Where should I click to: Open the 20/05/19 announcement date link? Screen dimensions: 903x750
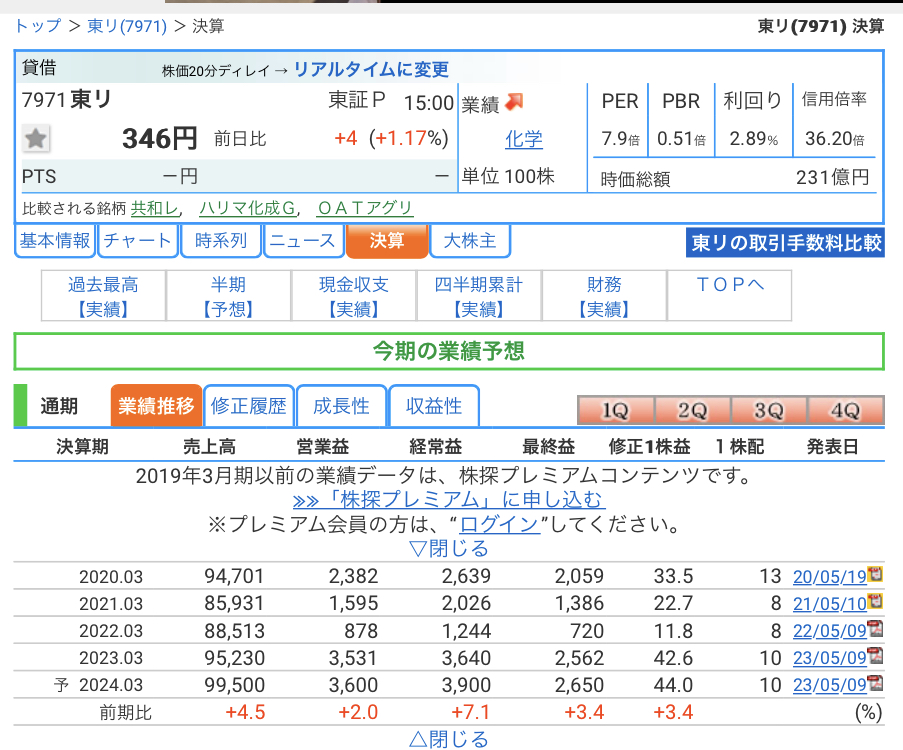830,577
